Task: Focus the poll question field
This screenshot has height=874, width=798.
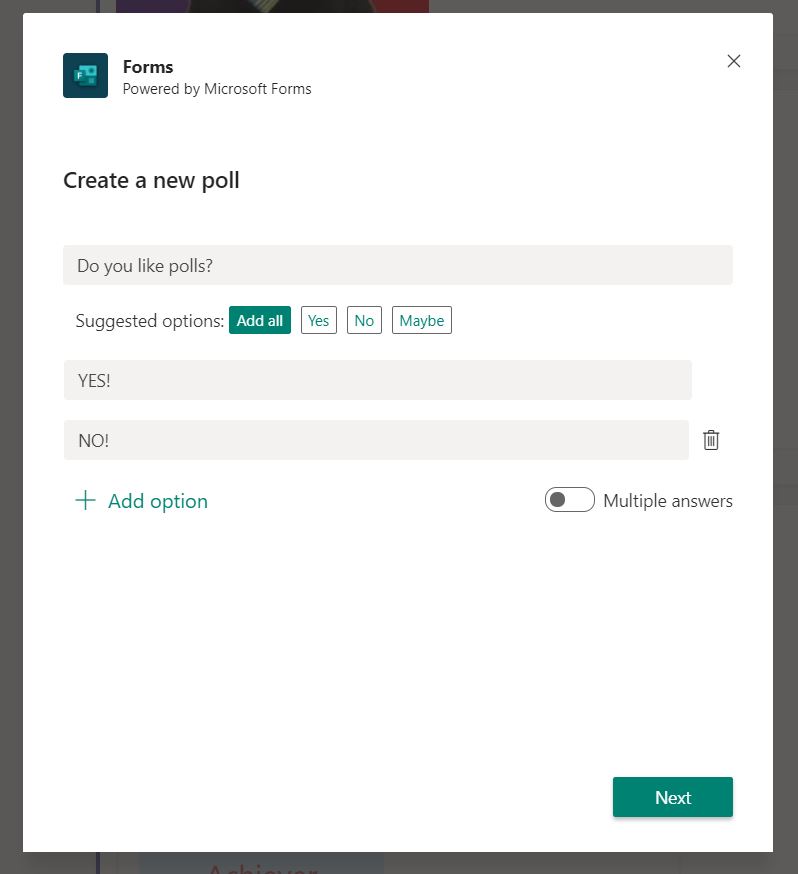Action: (397, 266)
